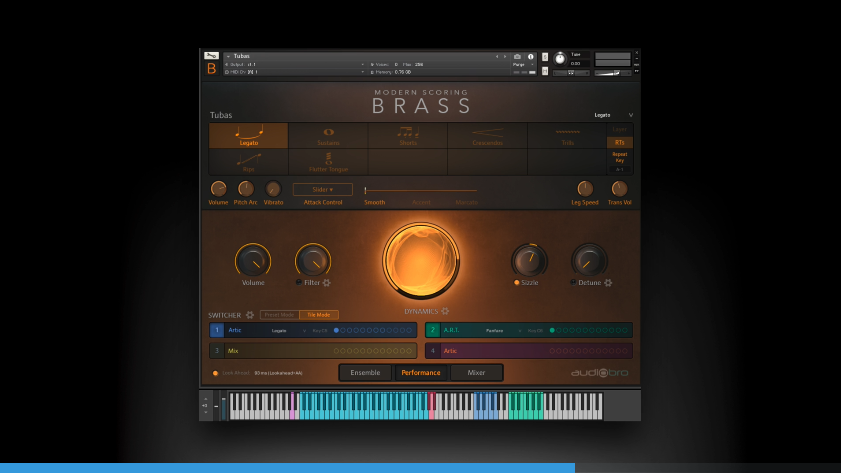Screen dimensions: 841x473
Task: Click the Leg Speed knob
Action: 585,189
